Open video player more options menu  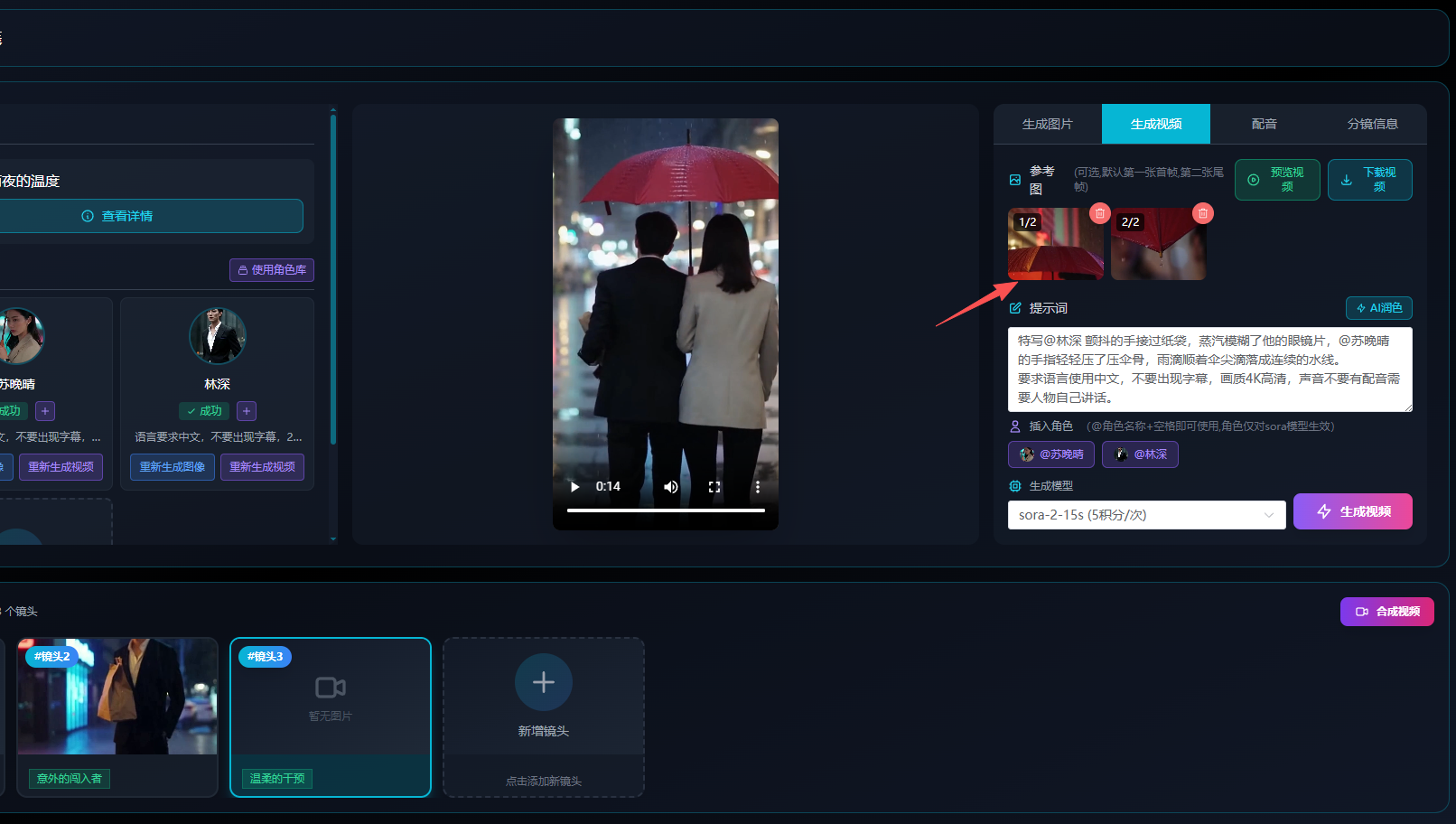758,487
